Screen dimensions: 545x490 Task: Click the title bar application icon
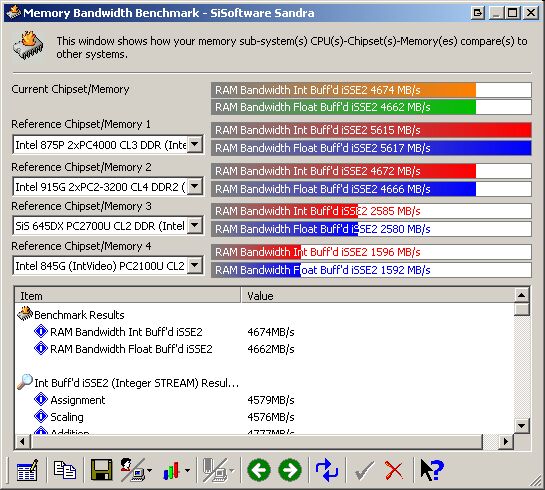[x=14, y=12]
